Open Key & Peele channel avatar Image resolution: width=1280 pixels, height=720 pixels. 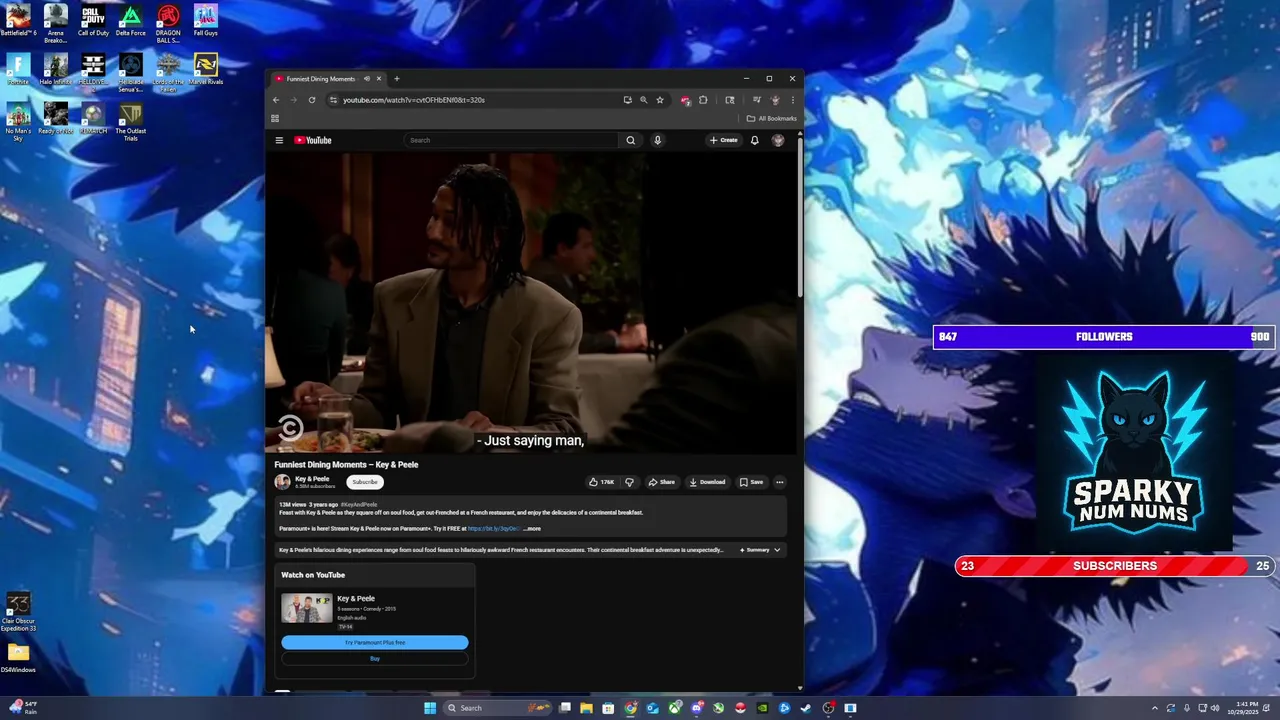click(283, 482)
